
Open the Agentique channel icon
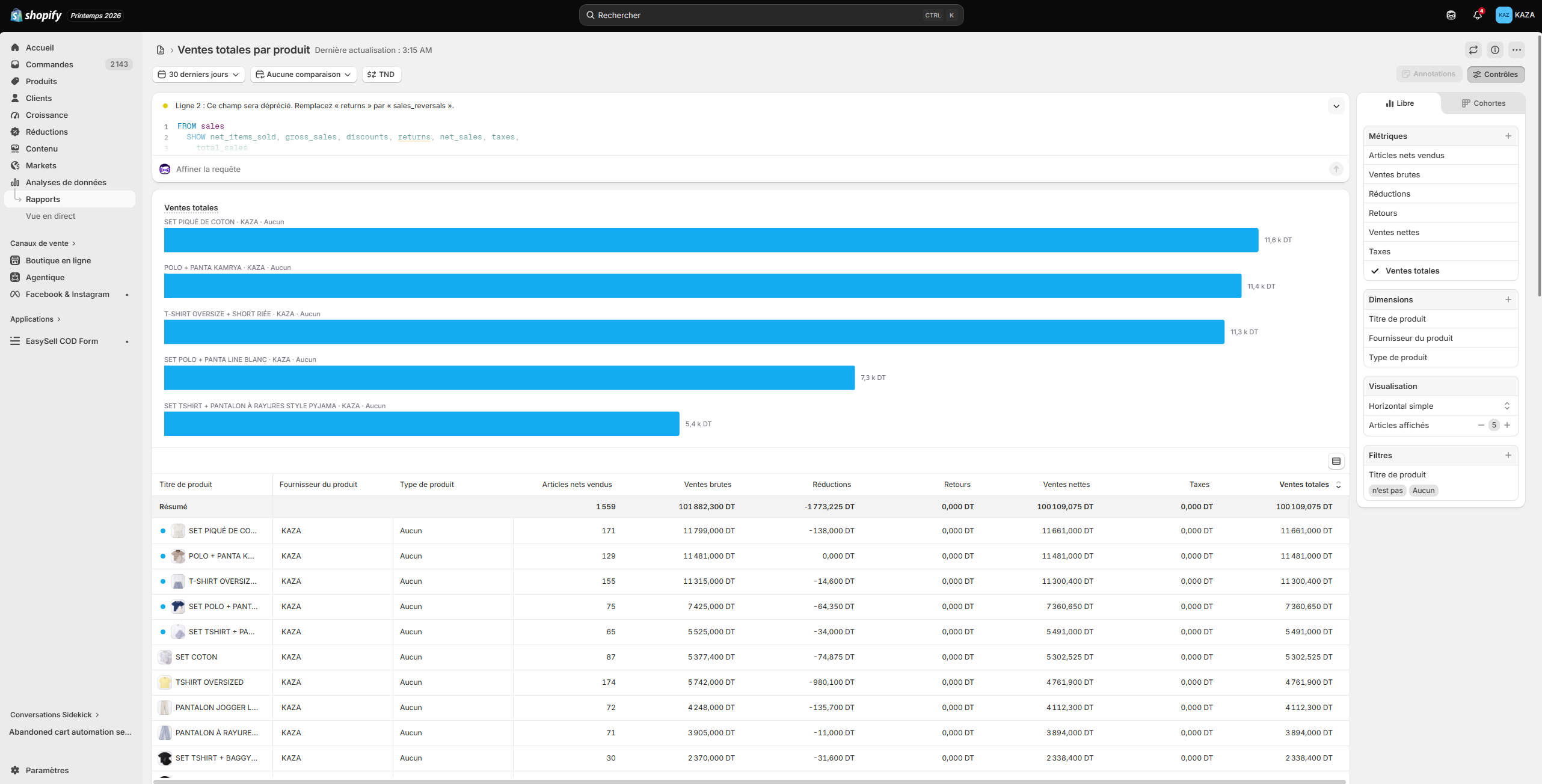15,277
